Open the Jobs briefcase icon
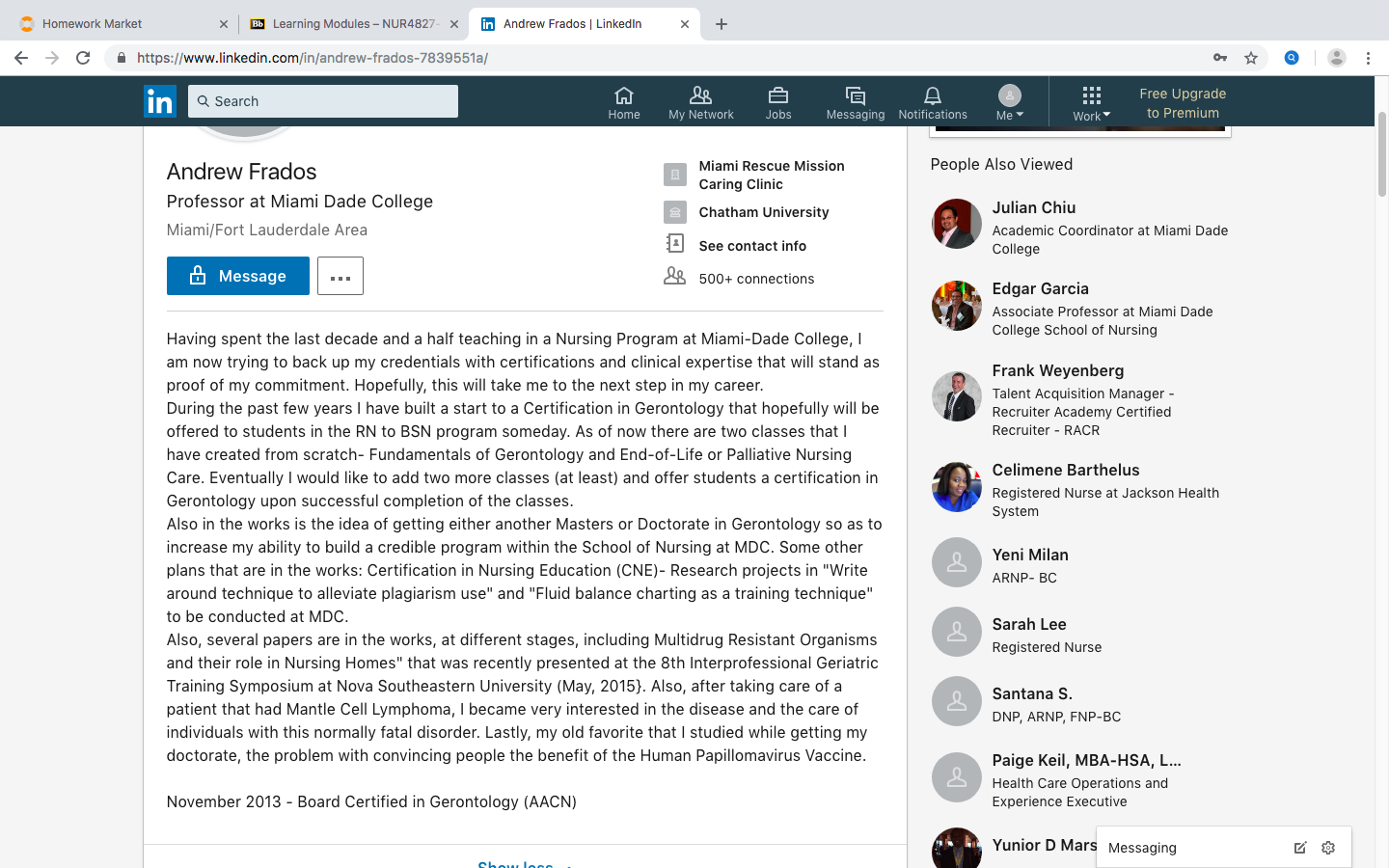Viewport: 1389px width, 868px height. click(778, 102)
